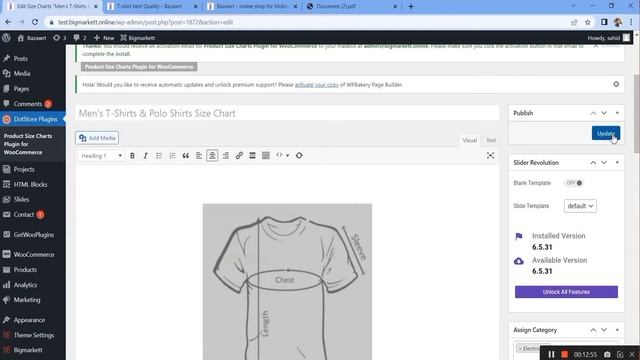Align text right
This screenshot has height=360, width=640.
pyautogui.click(x=226, y=156)
